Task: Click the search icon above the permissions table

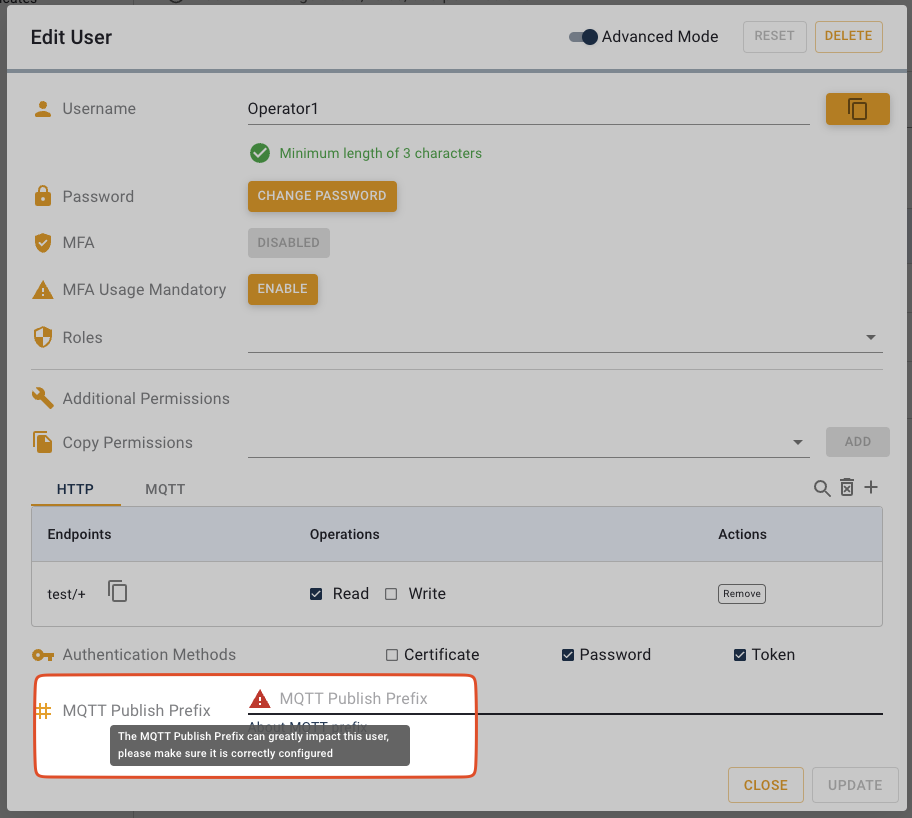Action: (x=822, y=488)
